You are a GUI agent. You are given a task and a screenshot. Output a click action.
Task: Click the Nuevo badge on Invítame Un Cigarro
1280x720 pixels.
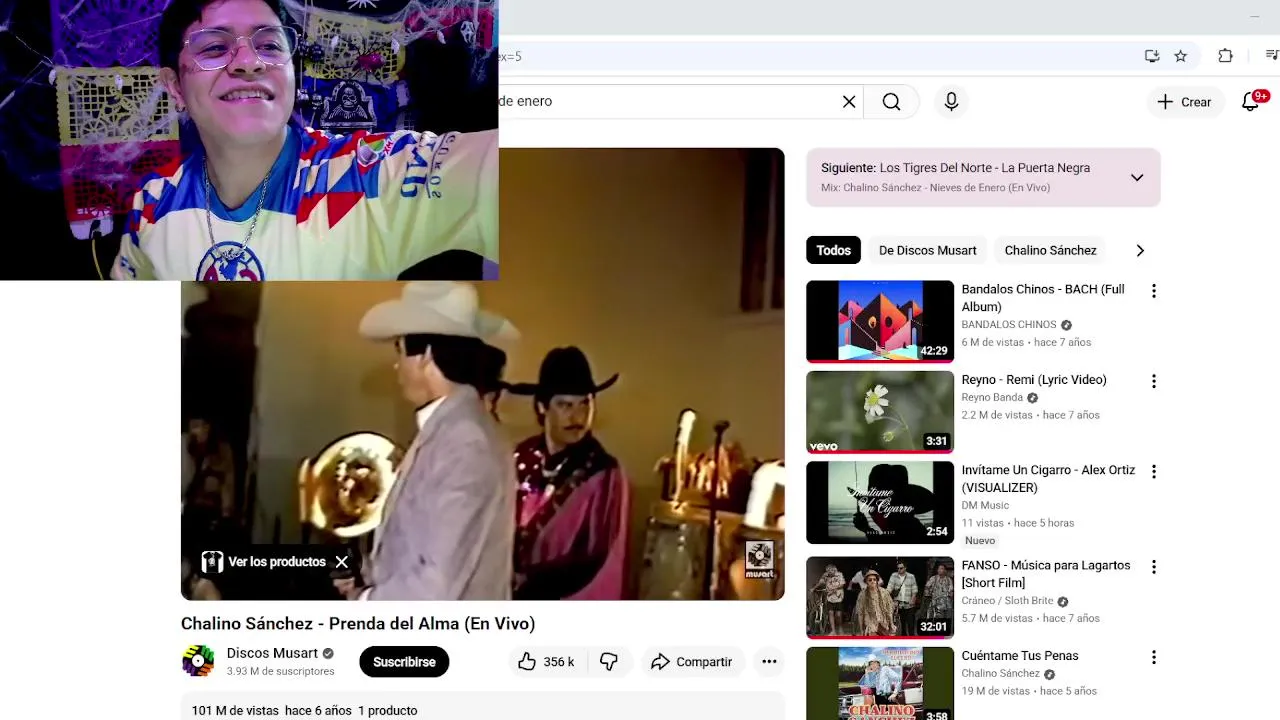(980, 541)
